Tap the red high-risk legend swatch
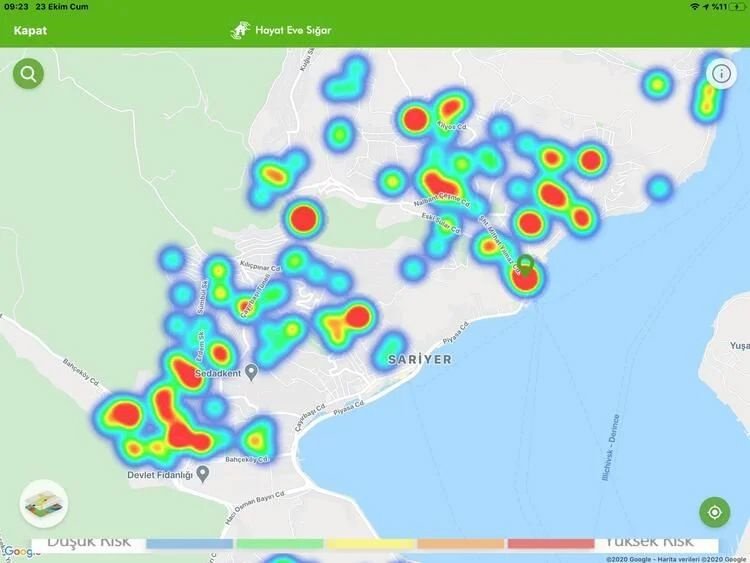Screen dimensions: 750x563 point(551,544)
